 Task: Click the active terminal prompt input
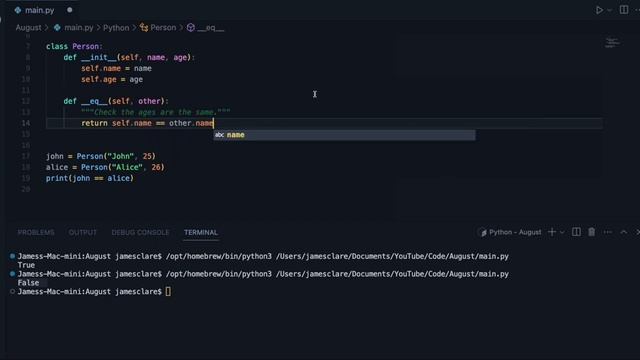click(168, 291)
